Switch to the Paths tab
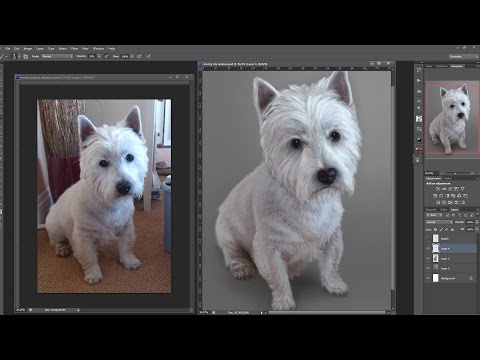Screen dimensions: 480x360 click(x=444, y=210)
